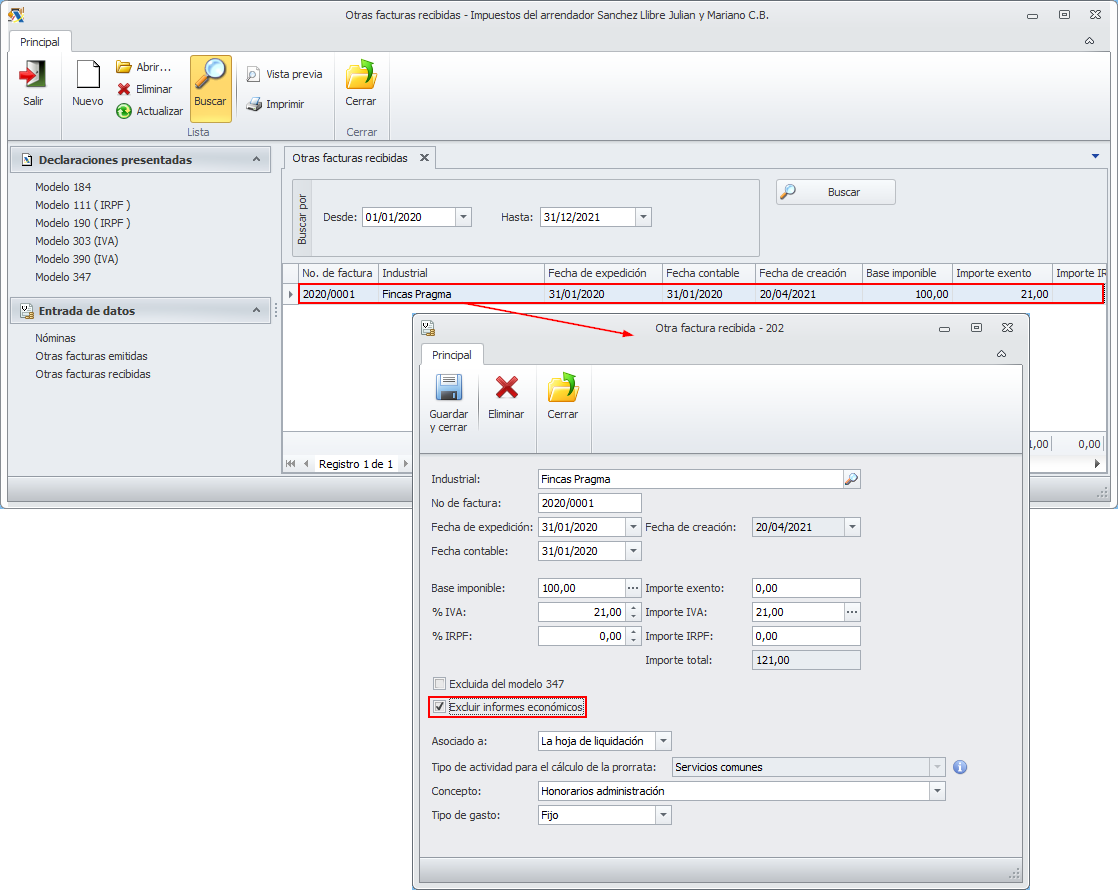Click the Industrial lookup magnifier icon
Viewport: 1119px width, 892px height.
(x=851, y=479)
